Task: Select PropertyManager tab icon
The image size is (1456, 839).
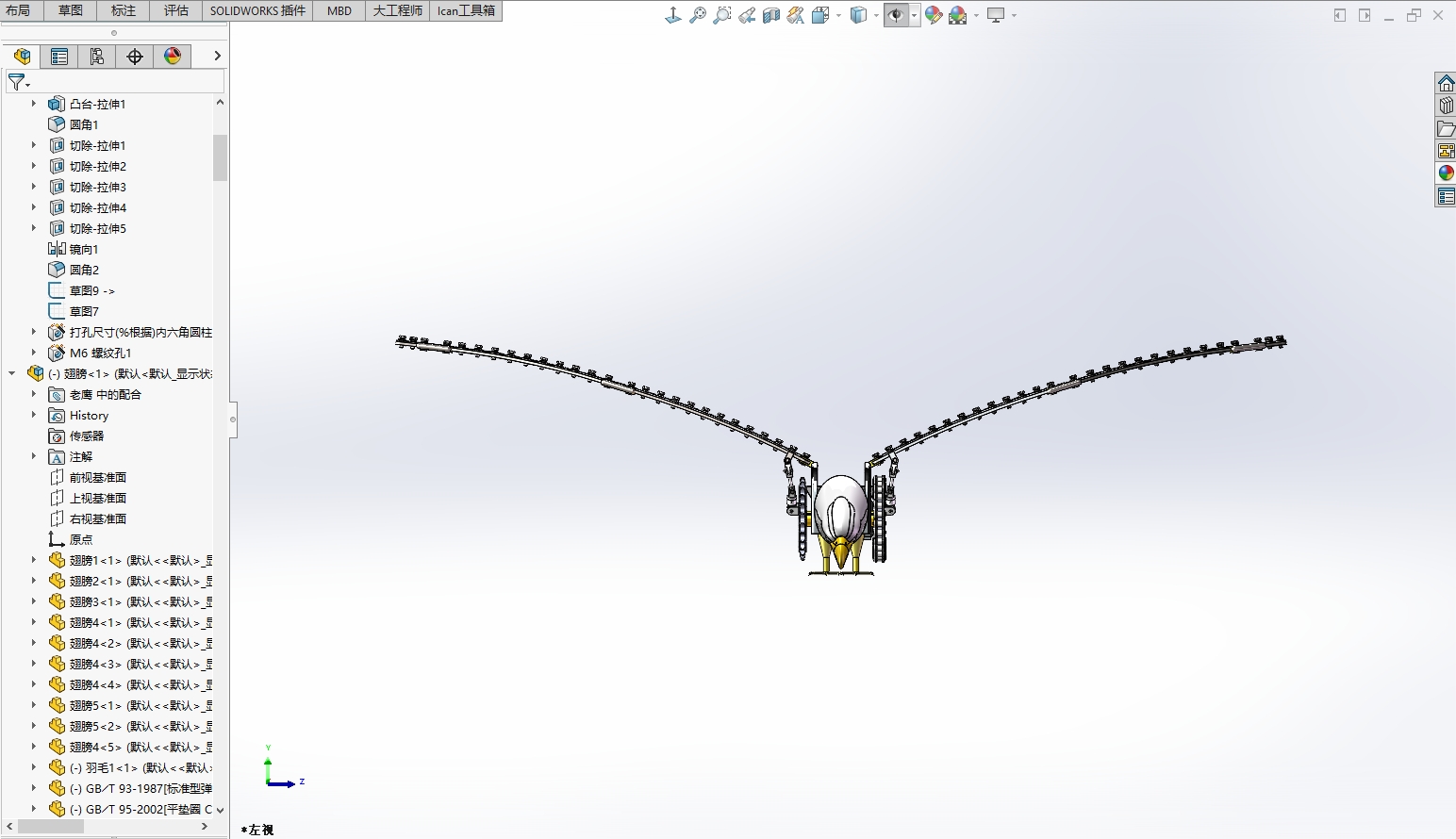Action: [59, 57]
